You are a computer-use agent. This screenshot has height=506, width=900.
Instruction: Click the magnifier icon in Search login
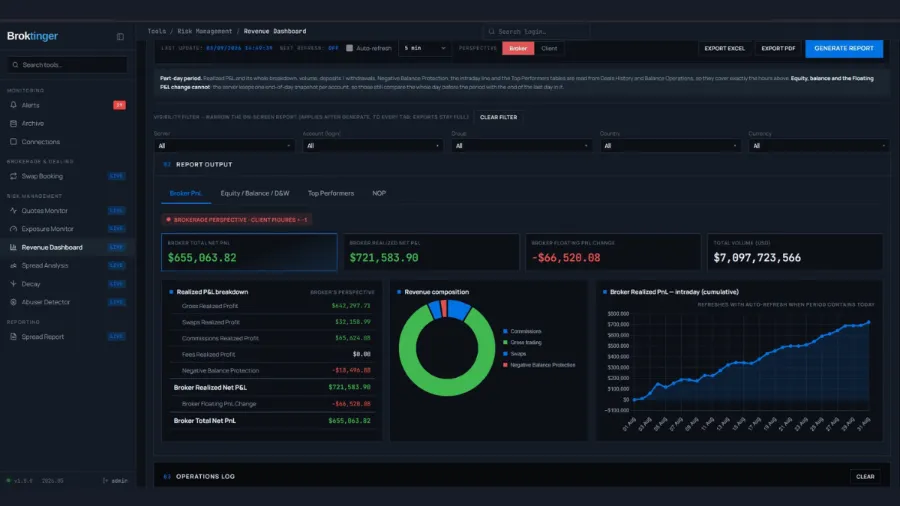click(x=491, y=32)
